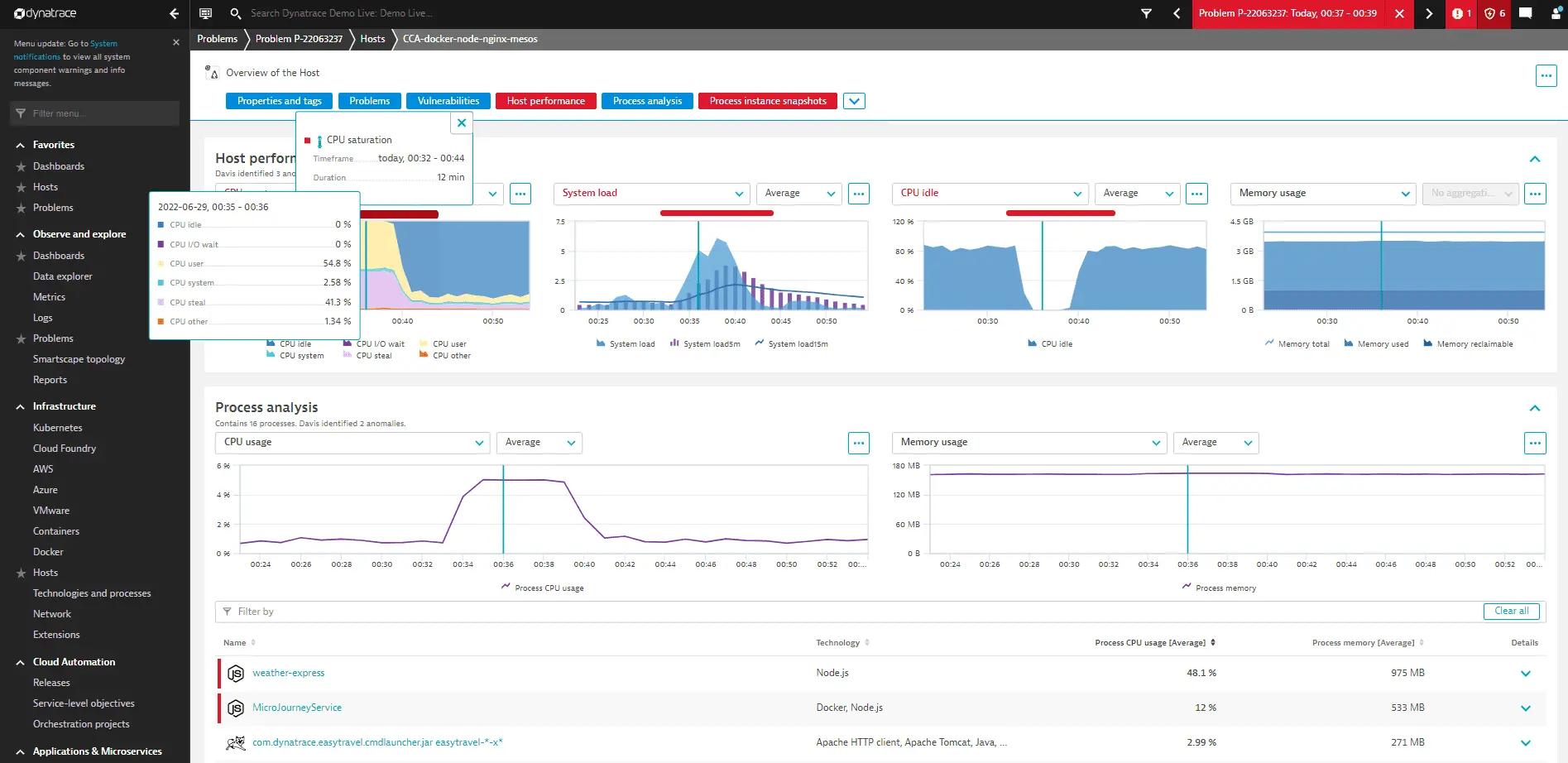Screen dimensions: 1568x763
Task: Click Clear all filters button
Action: (1512, 612)
